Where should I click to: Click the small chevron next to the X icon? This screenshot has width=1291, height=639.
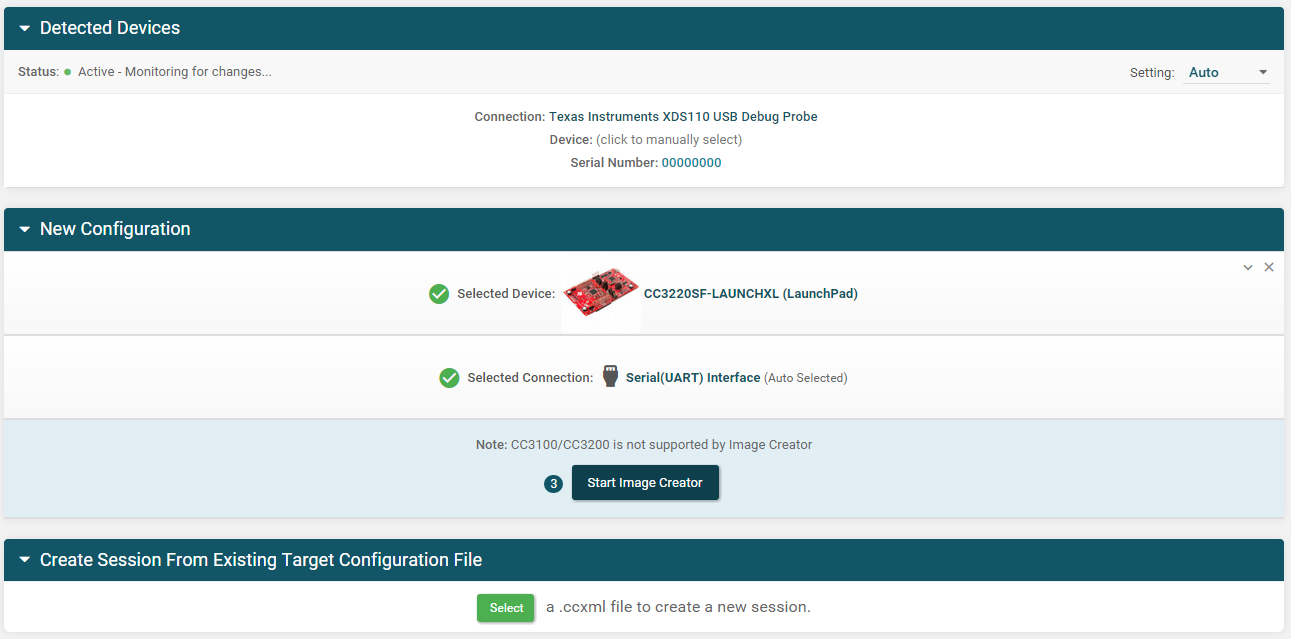coord(1248,267)
